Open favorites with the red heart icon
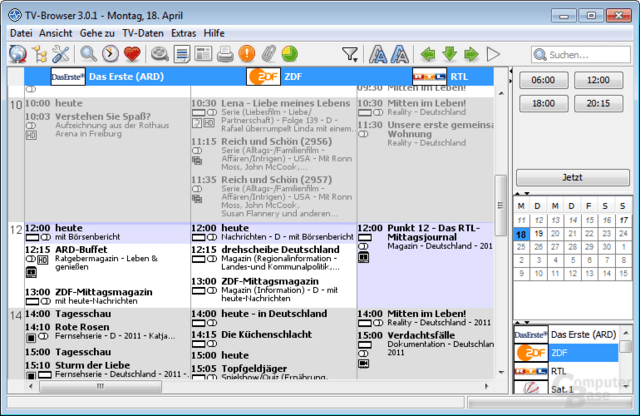This screenshot has width=640, height=416. tap(132, 54)
